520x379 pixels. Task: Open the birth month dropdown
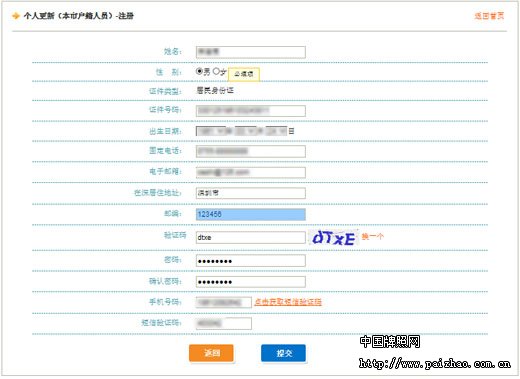246,131
